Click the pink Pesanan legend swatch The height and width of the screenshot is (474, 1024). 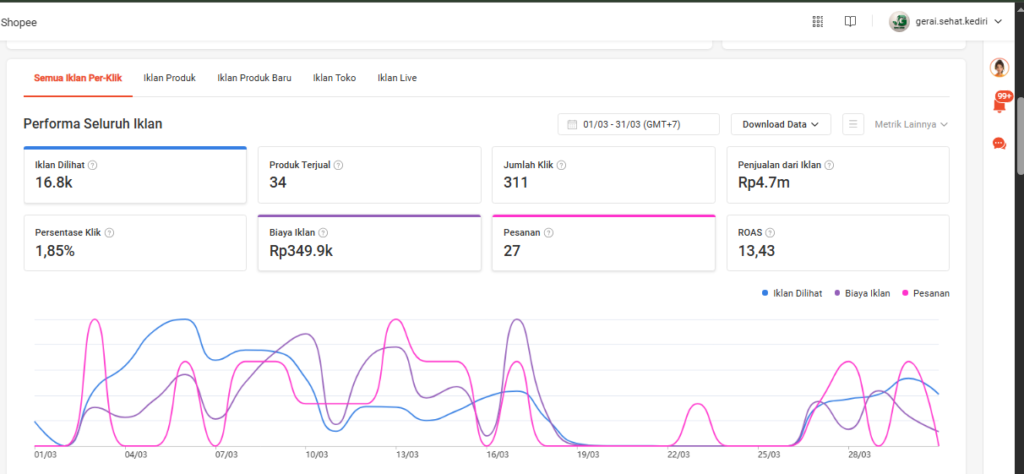[907, 293]
